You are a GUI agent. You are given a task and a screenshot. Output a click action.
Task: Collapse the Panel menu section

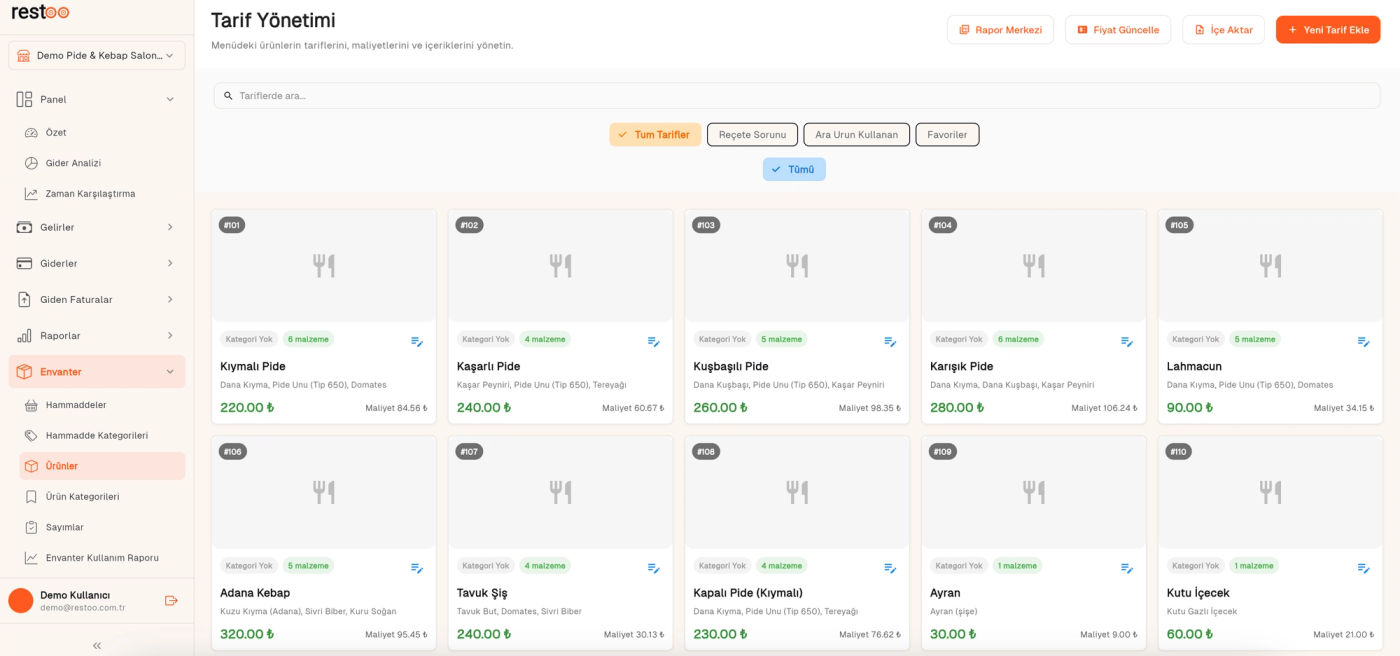pos(97,99)
